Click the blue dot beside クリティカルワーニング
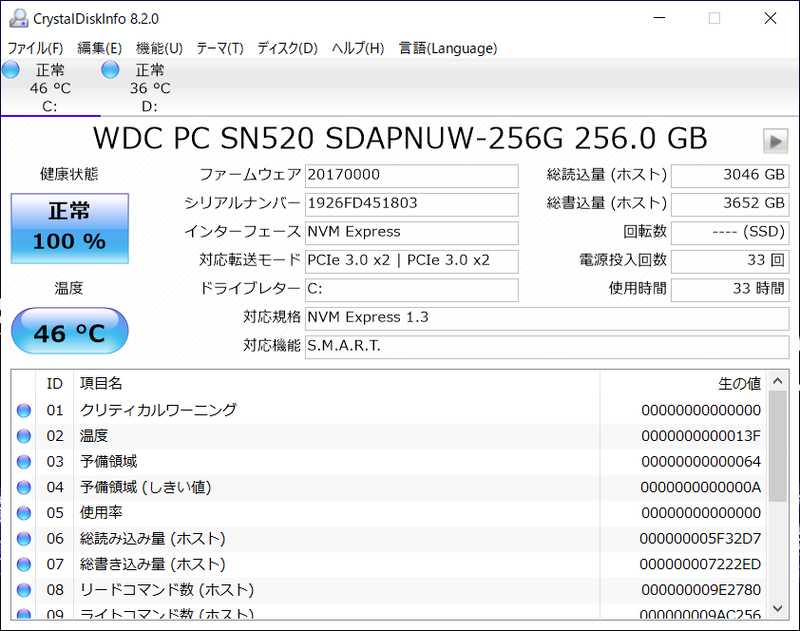 22,410
